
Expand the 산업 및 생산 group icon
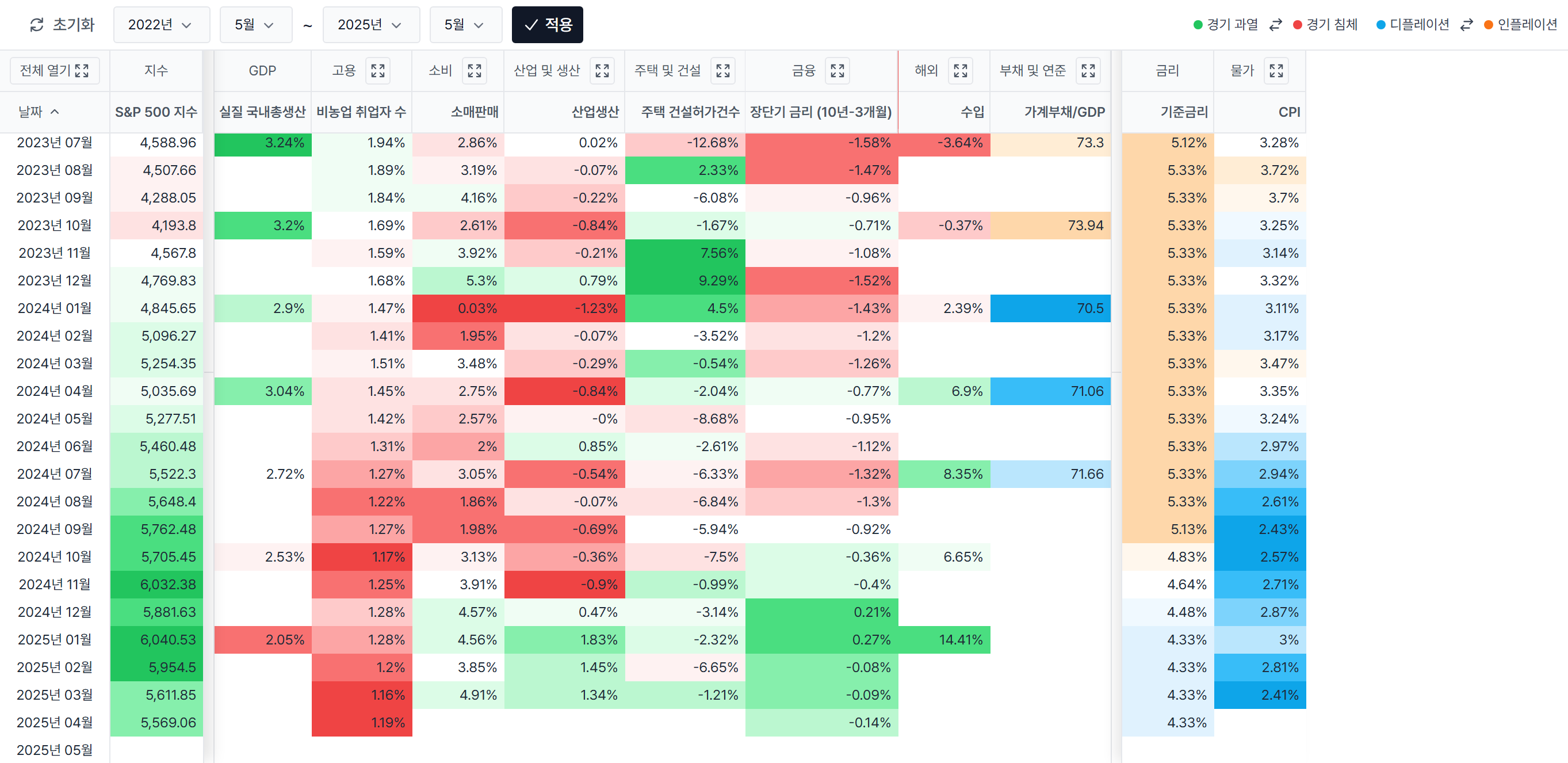tap(602, 71)
